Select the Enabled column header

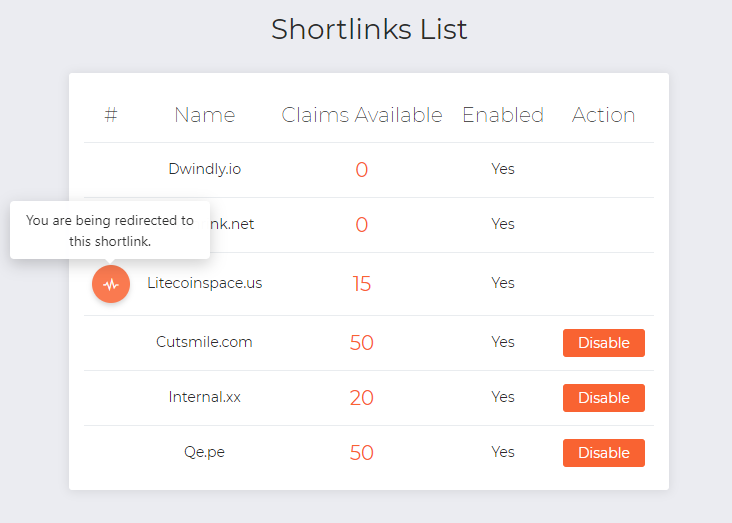[503, 115]
